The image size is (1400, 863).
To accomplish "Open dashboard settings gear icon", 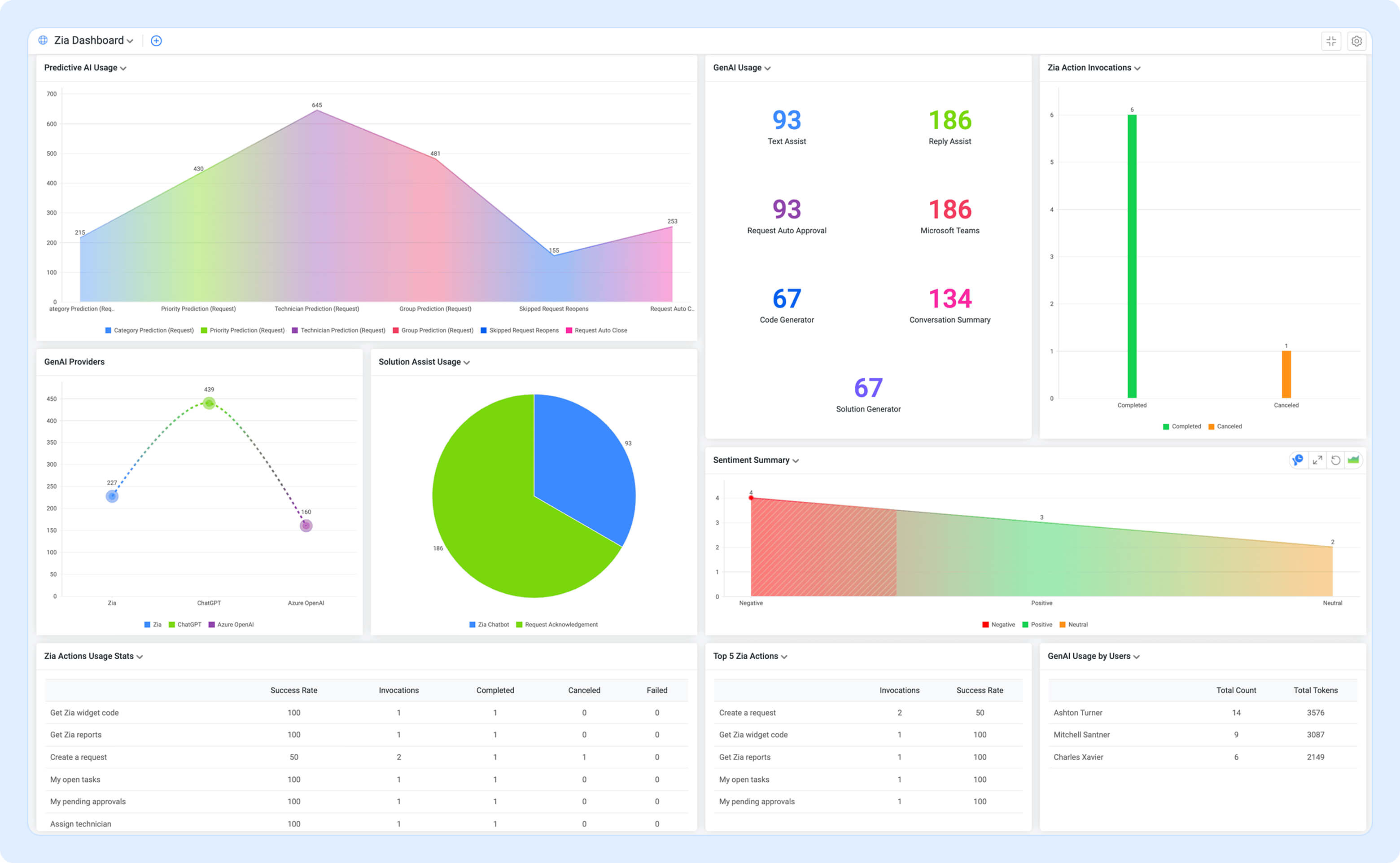I will pos(1356,41).
